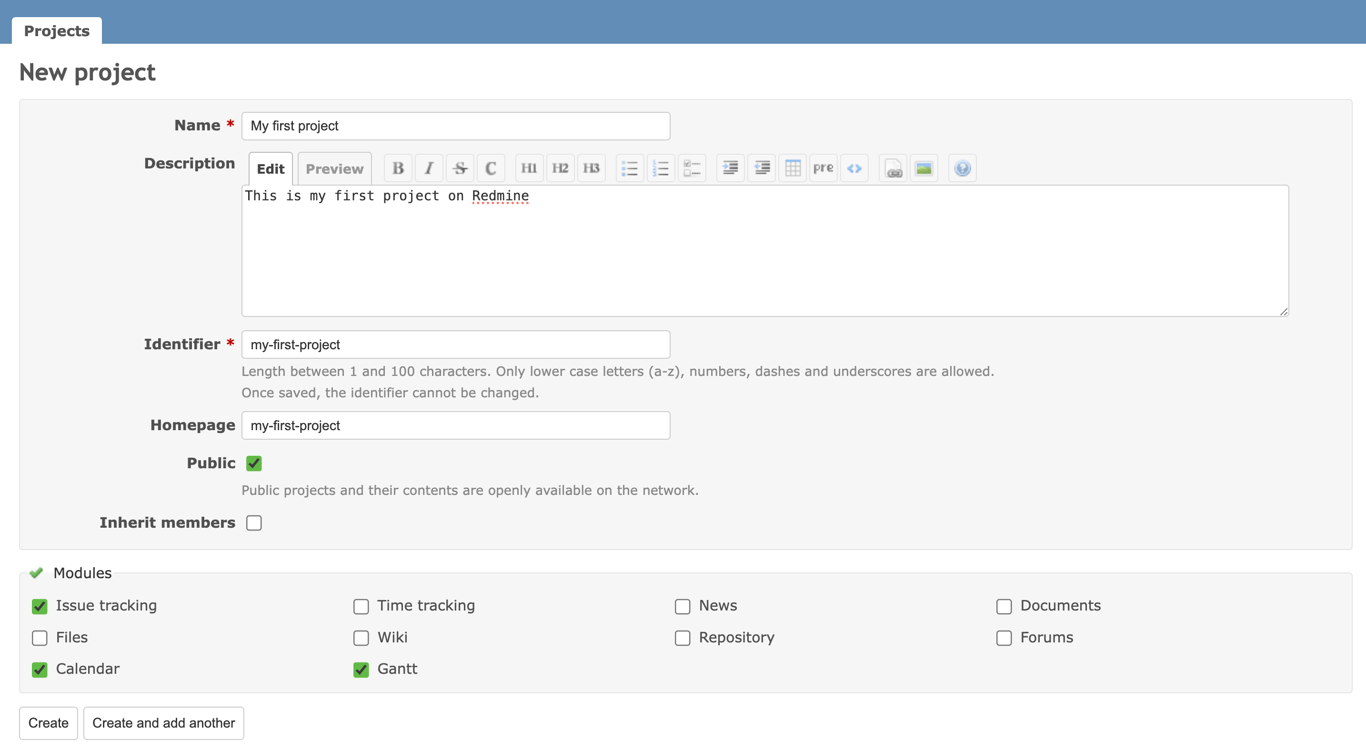Click Create and add another
Image resolution: width=1366 pixels, height=749 pixels.
[163, 722]
